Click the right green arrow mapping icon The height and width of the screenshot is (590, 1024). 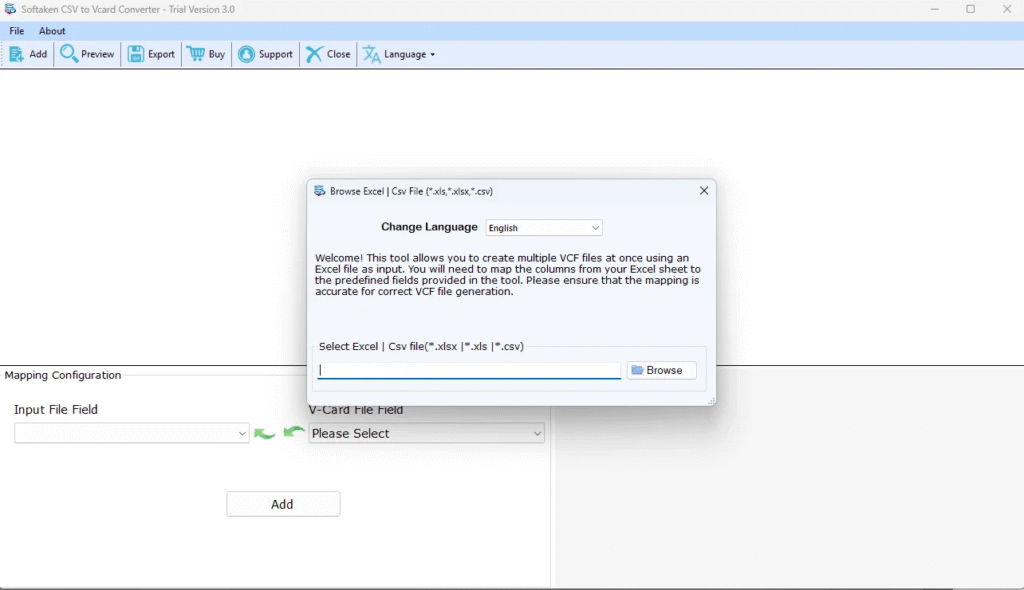(x=294, y=431)
